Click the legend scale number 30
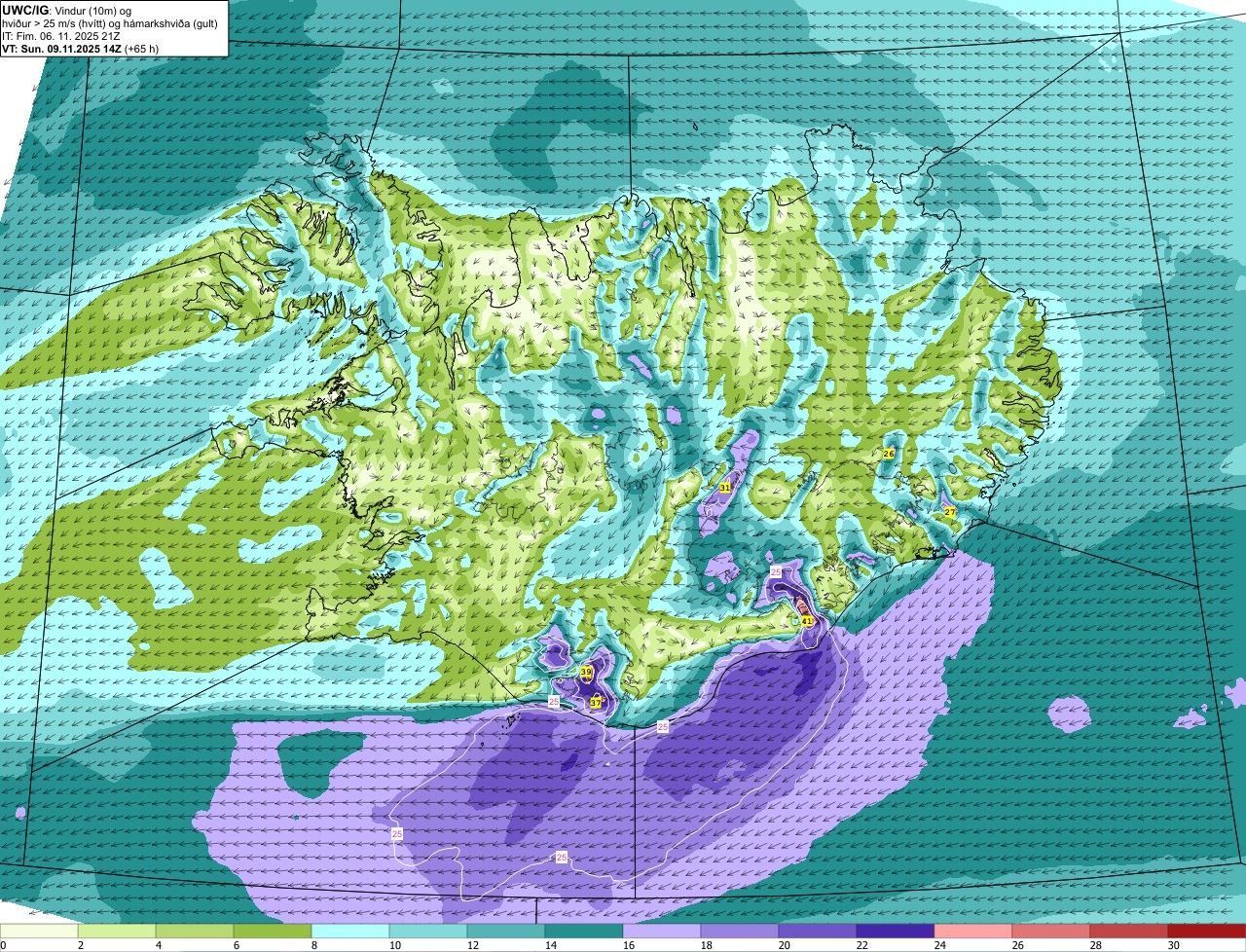This screenshot has width=1246, height=952. (1173, 945)
